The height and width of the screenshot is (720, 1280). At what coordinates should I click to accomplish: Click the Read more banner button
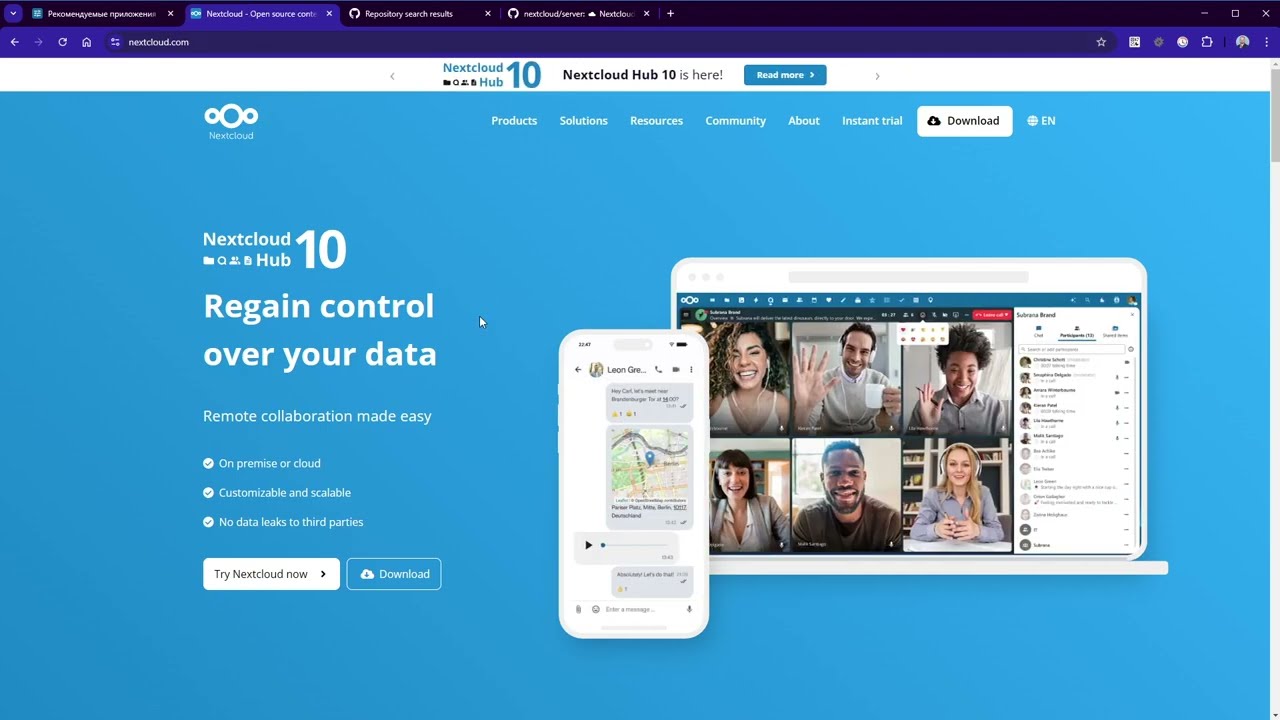click(785, 75)
